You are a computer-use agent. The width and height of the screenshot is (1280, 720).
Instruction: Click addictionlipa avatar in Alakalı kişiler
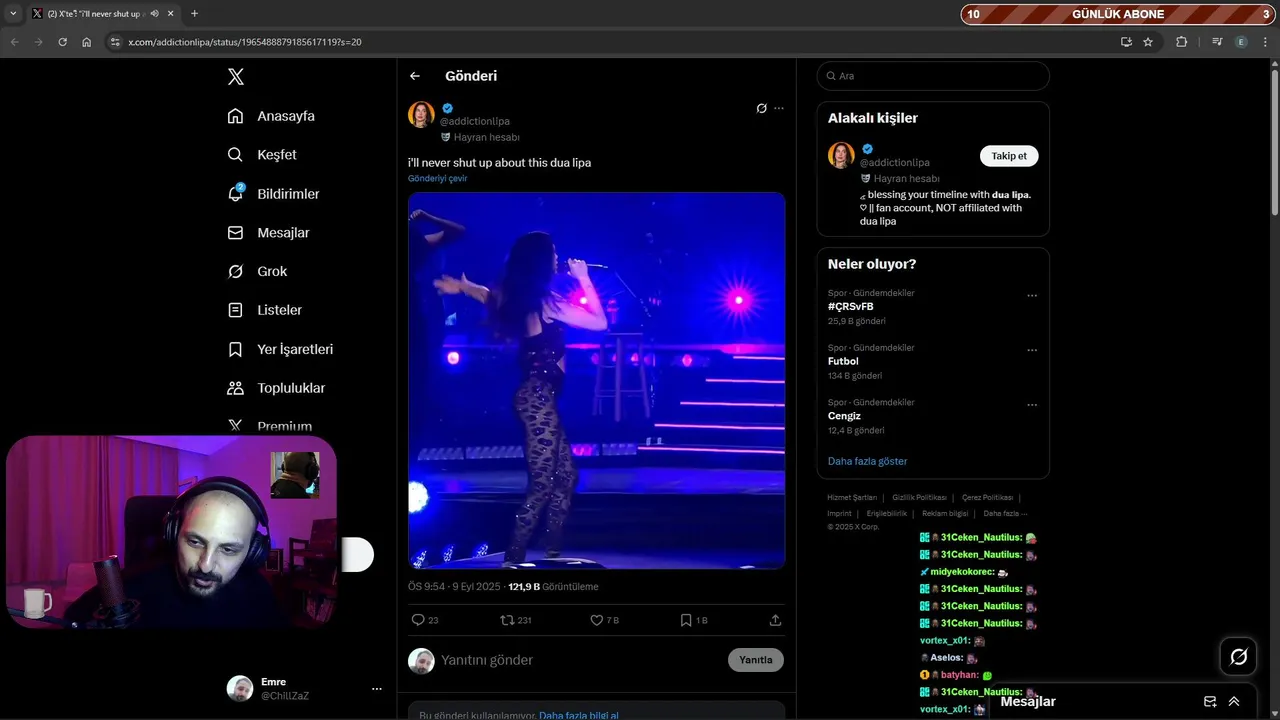841,155
